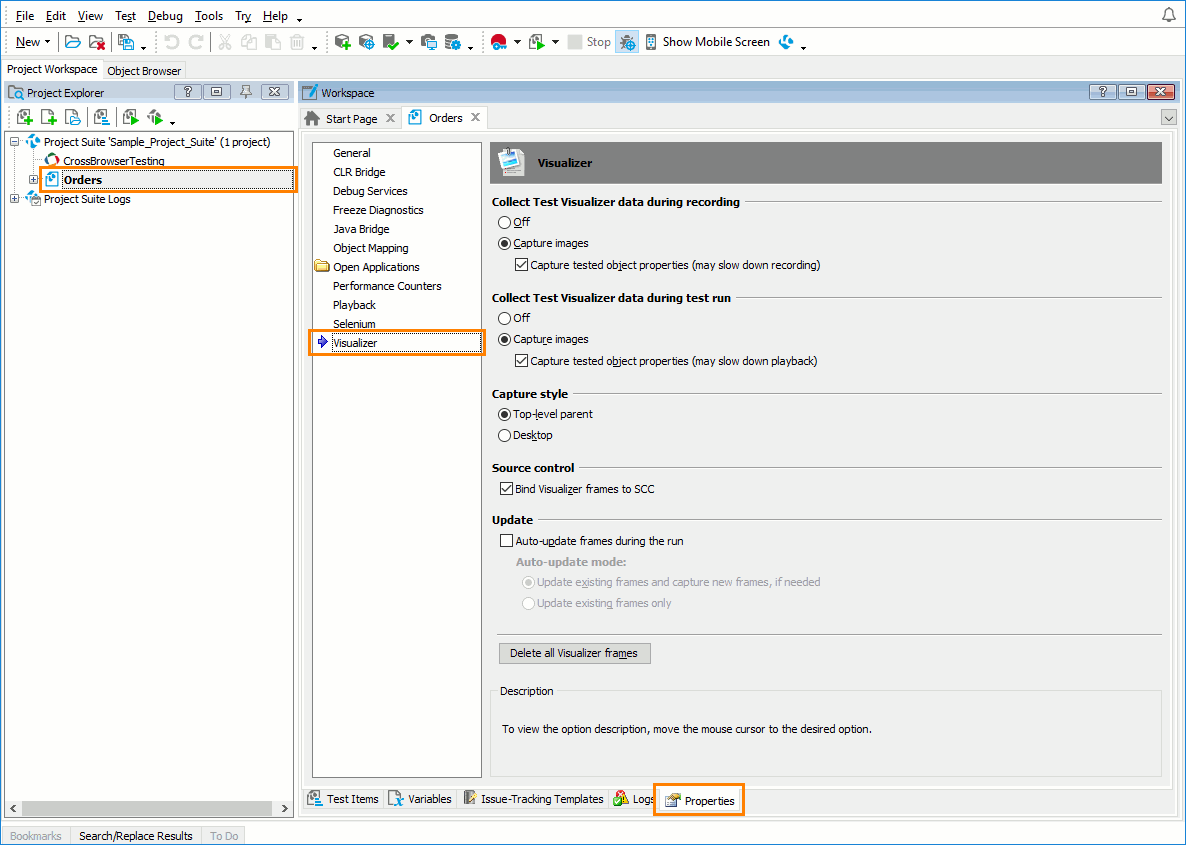Open dropdown arrow beside toolbar run button

[x=555, y=42]
